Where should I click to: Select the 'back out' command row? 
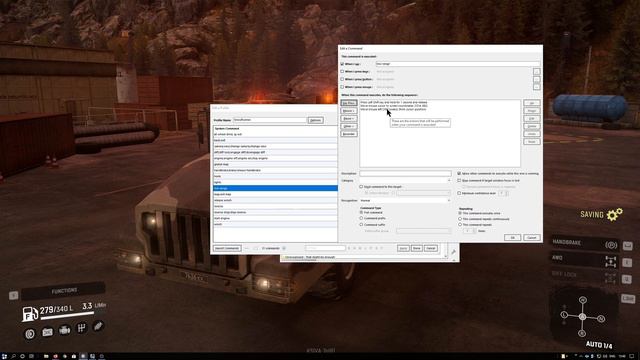click(275, 140)
